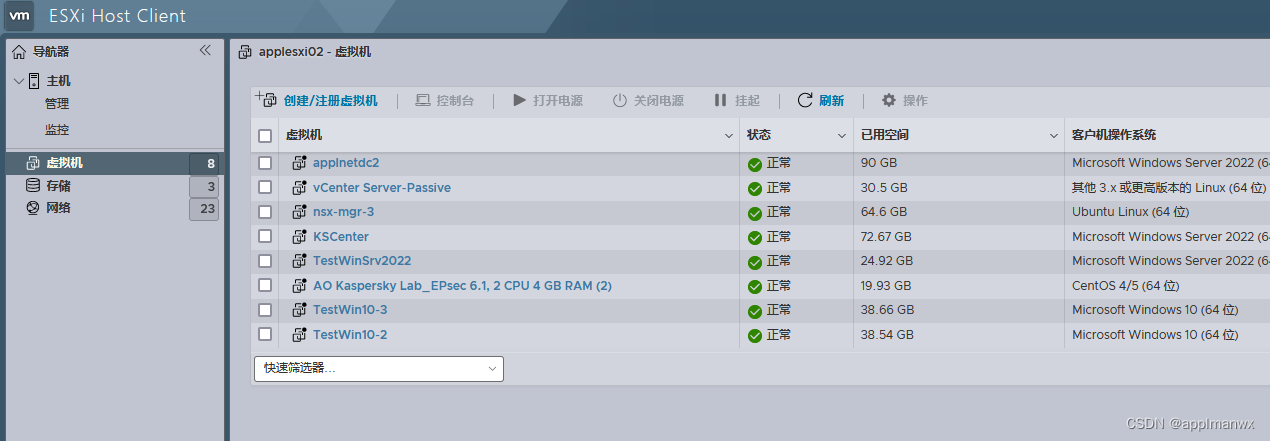Check the box for TestWinSrv2022
The image size is (1270, 441).
[x=265, y=261]
